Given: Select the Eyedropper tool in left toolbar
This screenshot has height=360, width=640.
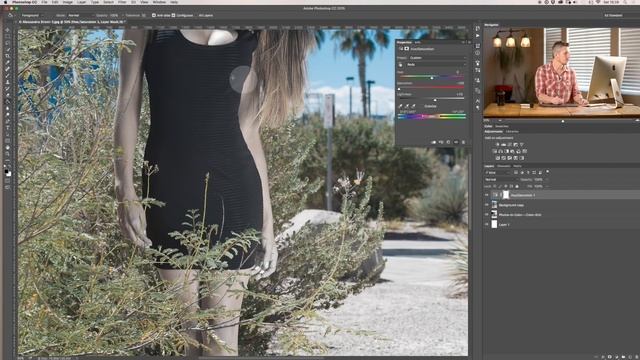Looking at the screenshot, I should click(8, 62).
